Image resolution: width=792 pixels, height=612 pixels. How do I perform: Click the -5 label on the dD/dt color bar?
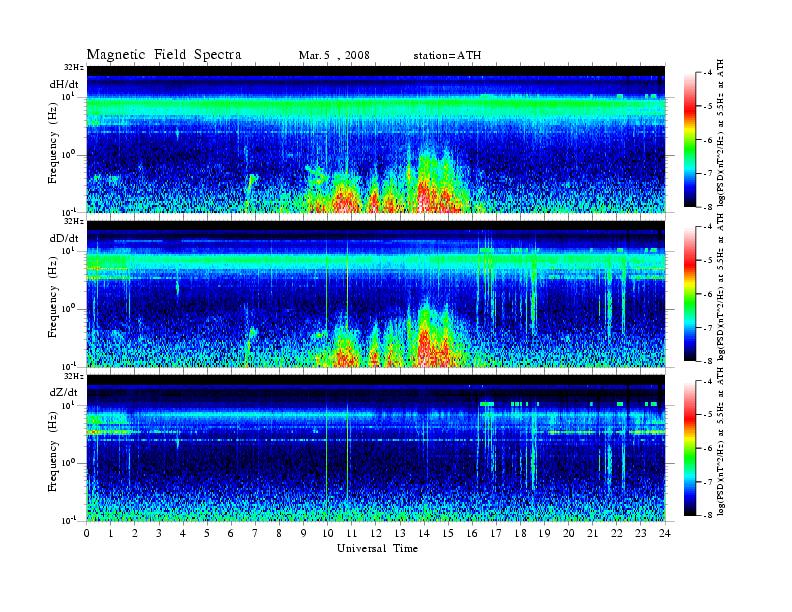coord(708,261)
